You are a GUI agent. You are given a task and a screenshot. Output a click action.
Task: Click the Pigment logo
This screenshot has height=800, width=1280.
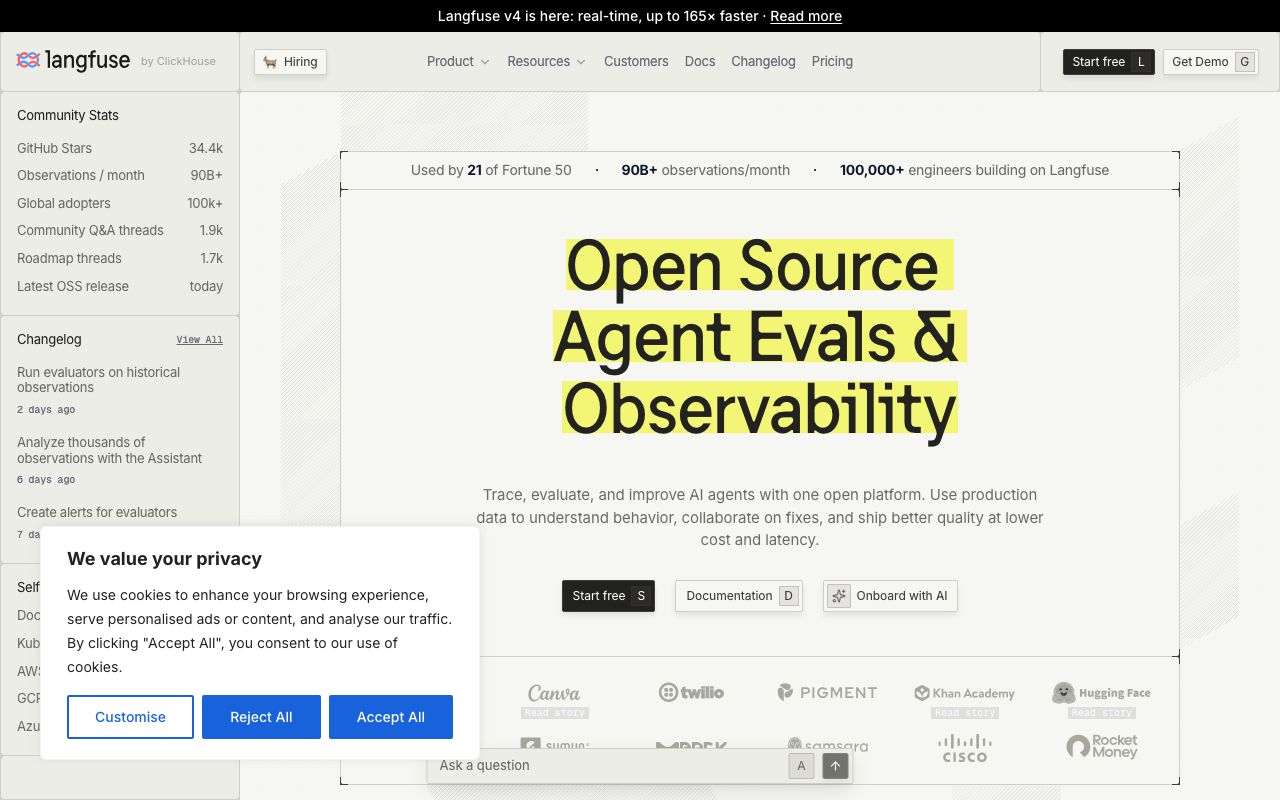pos(827,692)
